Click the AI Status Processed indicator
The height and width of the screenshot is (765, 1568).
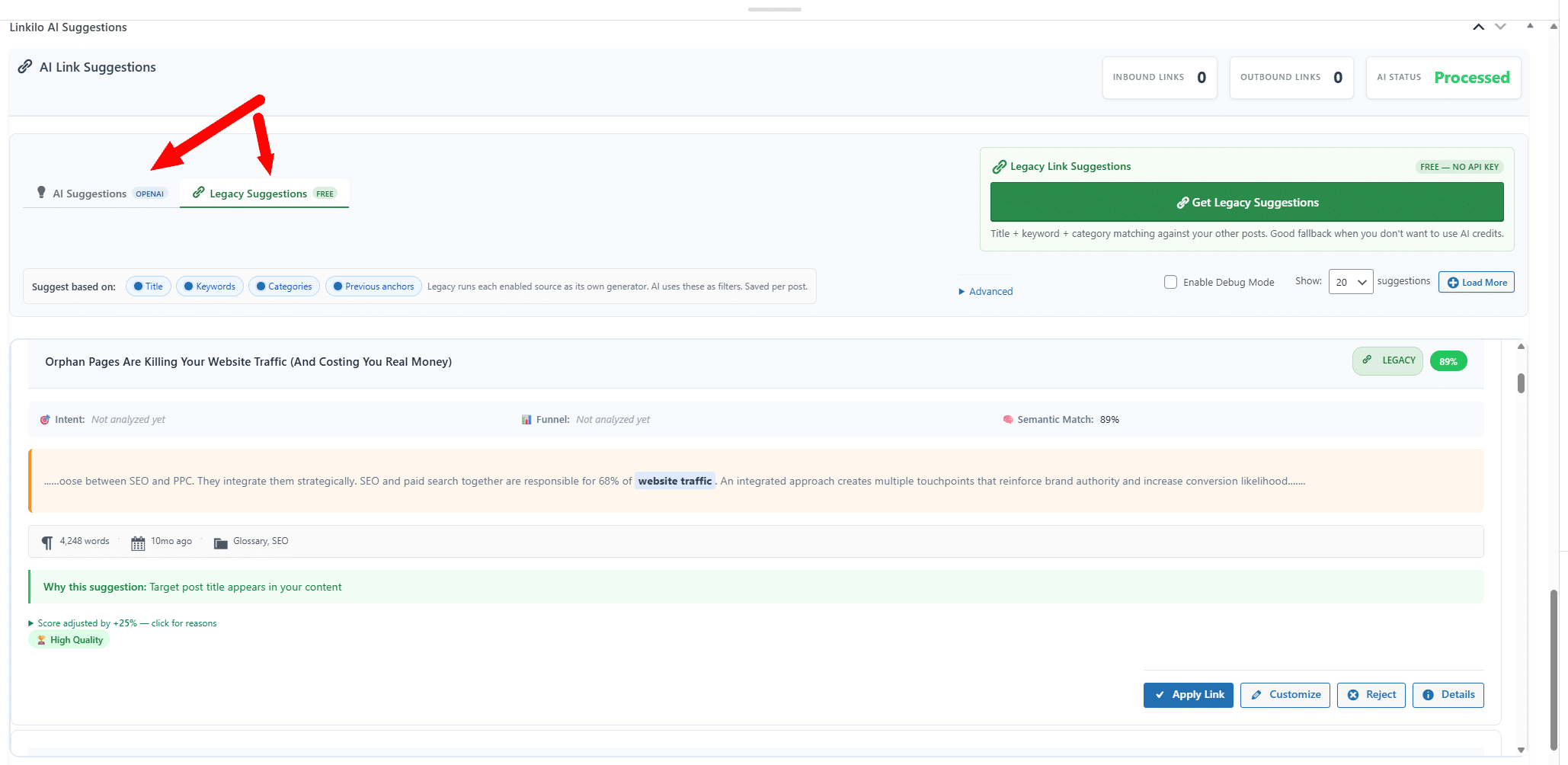click(x=1443, y=78)
